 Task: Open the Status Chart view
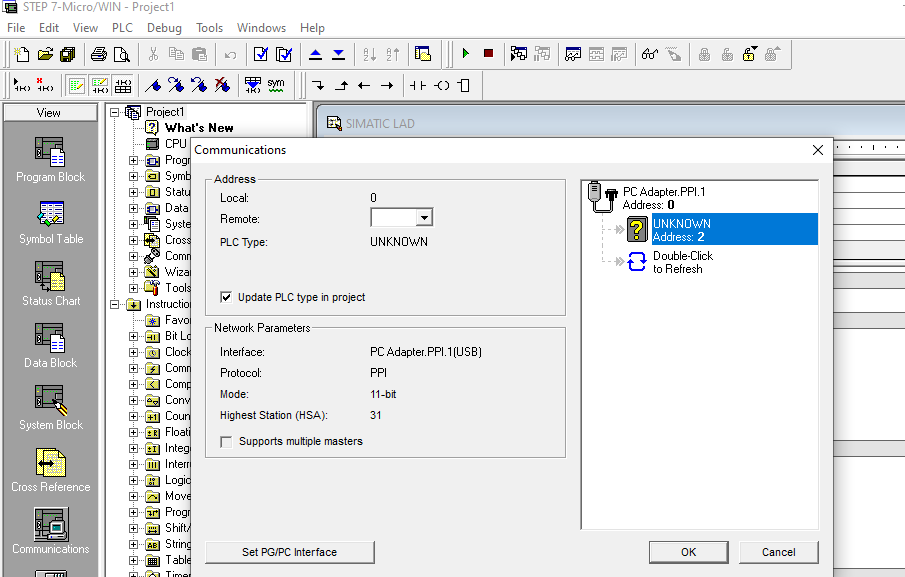click(50, 277)
